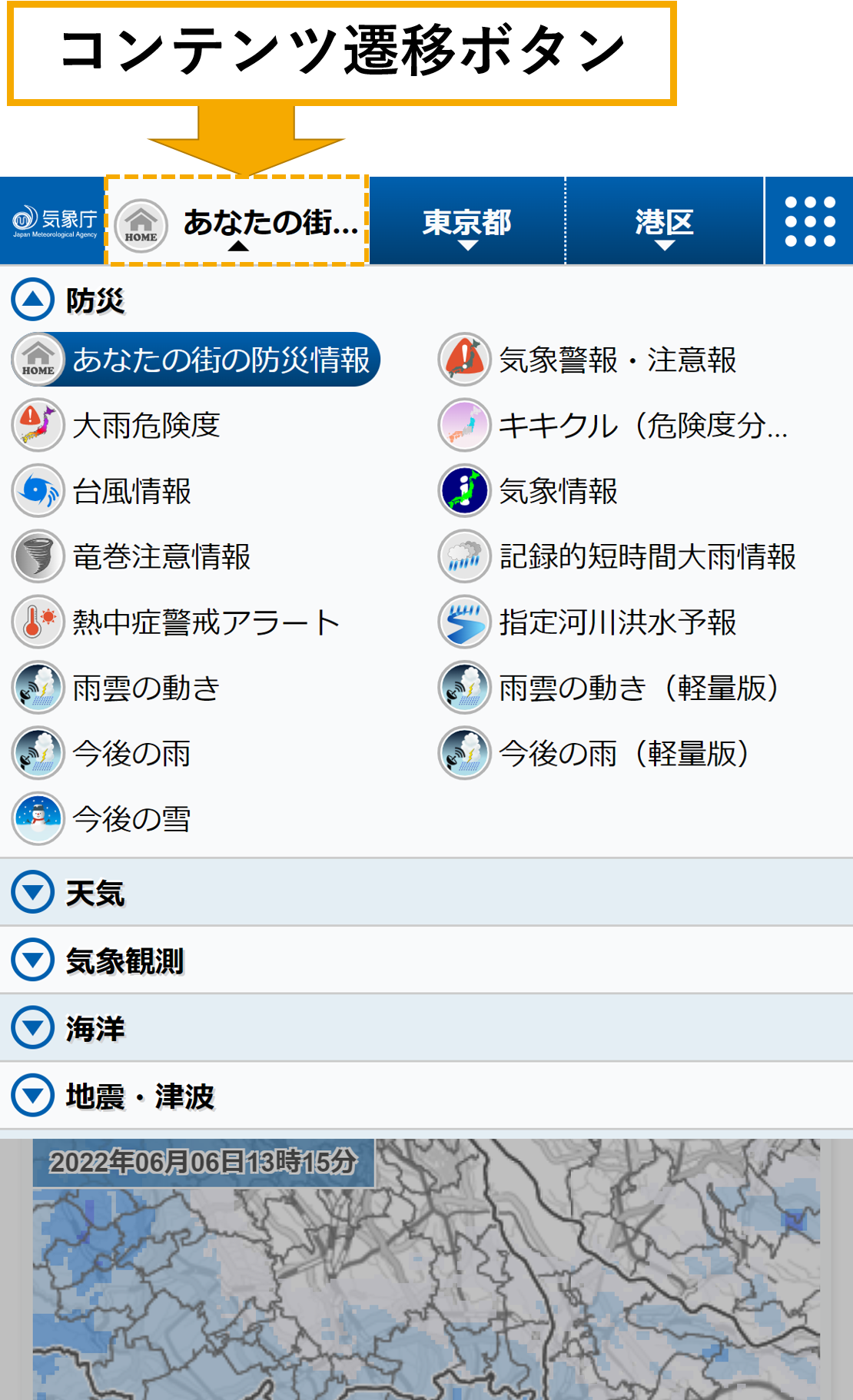Expand the 地震・津波 section

[33, 1095]
